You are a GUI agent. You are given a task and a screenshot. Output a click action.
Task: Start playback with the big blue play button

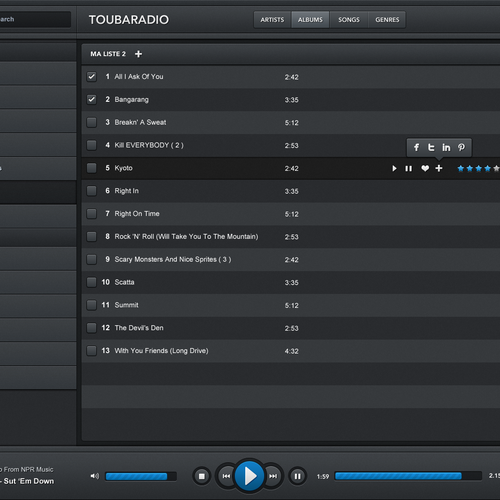[250, 476]
